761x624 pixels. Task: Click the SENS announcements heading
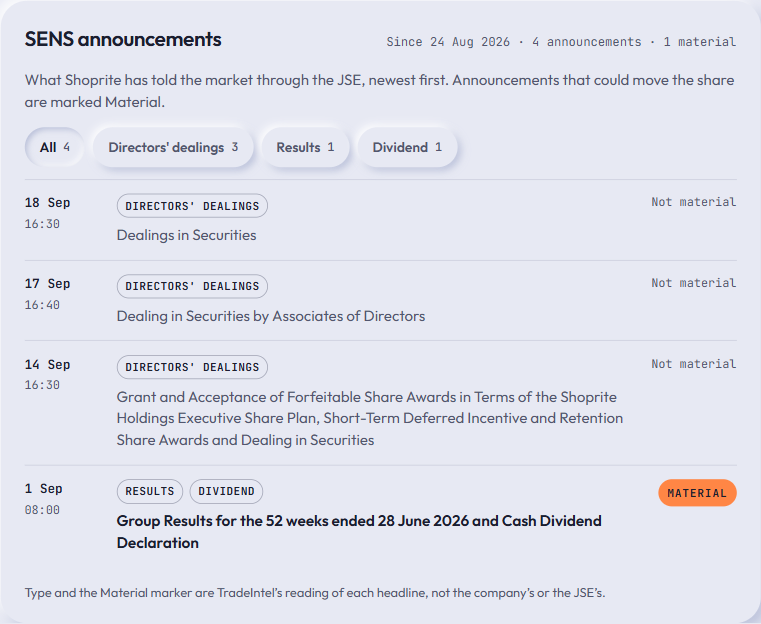pos(123,39)
